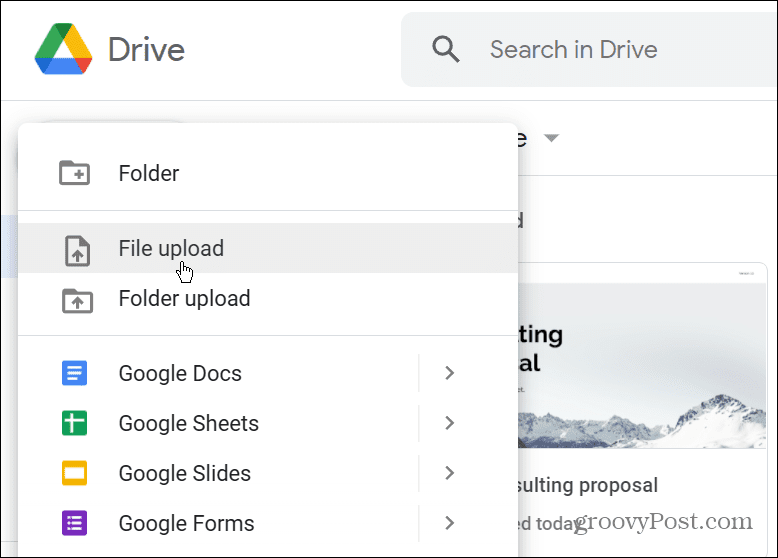Click the new folder icon
Screen dimensions: 778x558
tap(74, 173)
